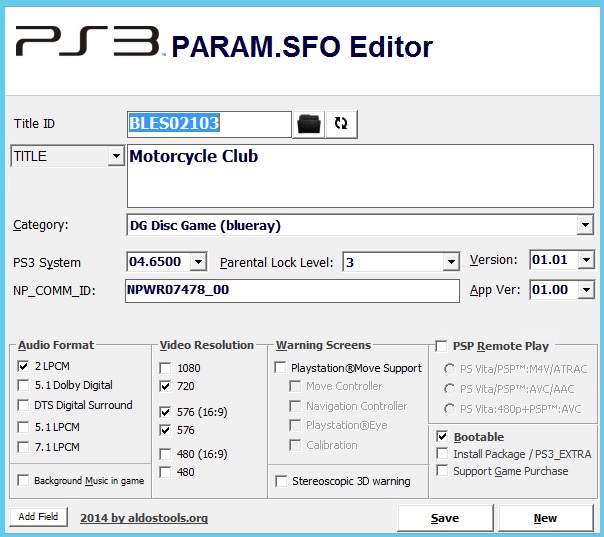Click the Save button

coord(445,518)
